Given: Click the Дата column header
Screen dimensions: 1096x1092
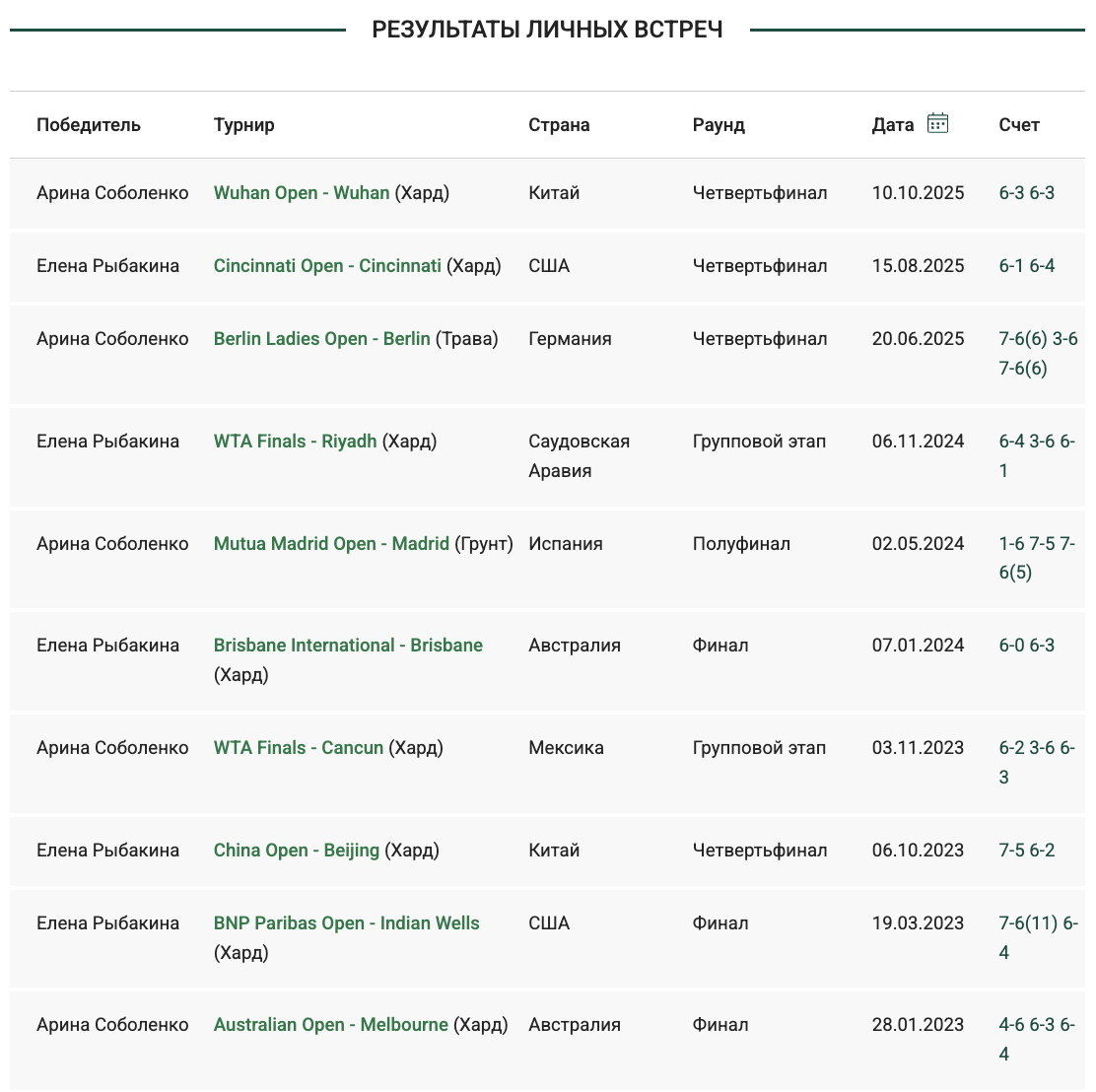Looking at the screenshot, I should click(893, 125).
